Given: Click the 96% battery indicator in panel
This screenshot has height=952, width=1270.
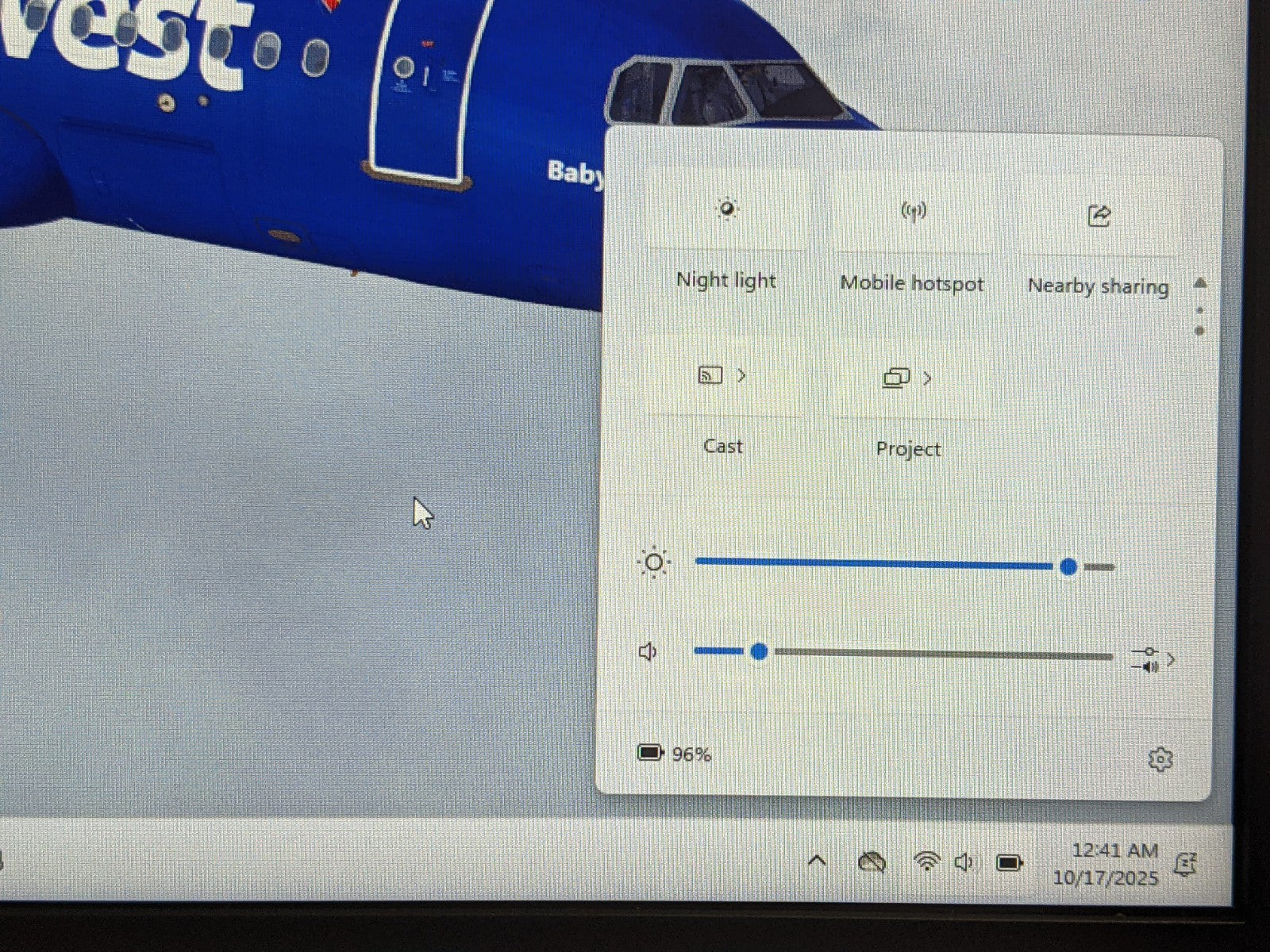Looking at the screenshot, I should tap(675, 753).
